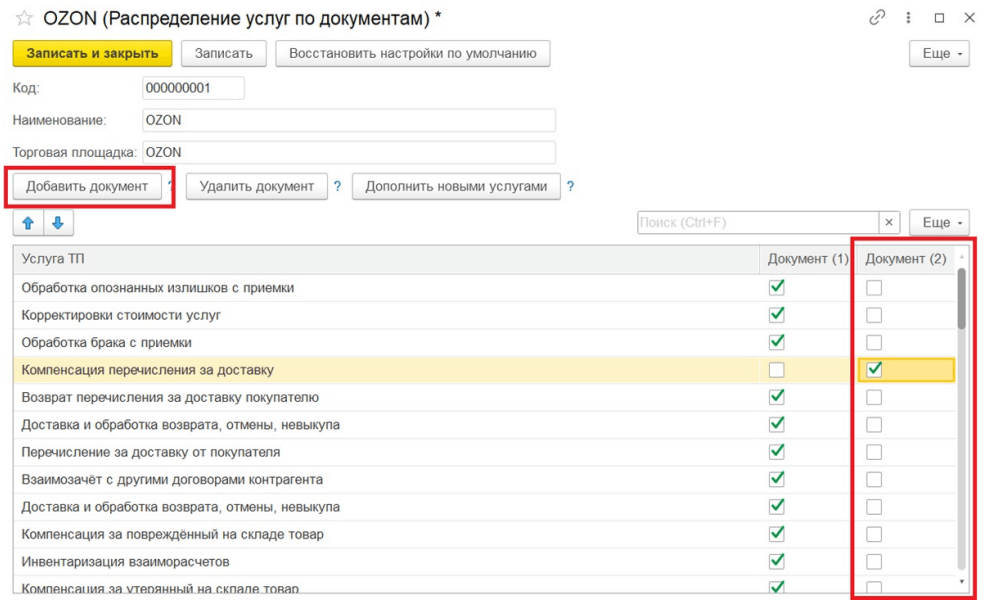
Task: Open the three-dot options menu icon
Action: (x=908, y=18)
